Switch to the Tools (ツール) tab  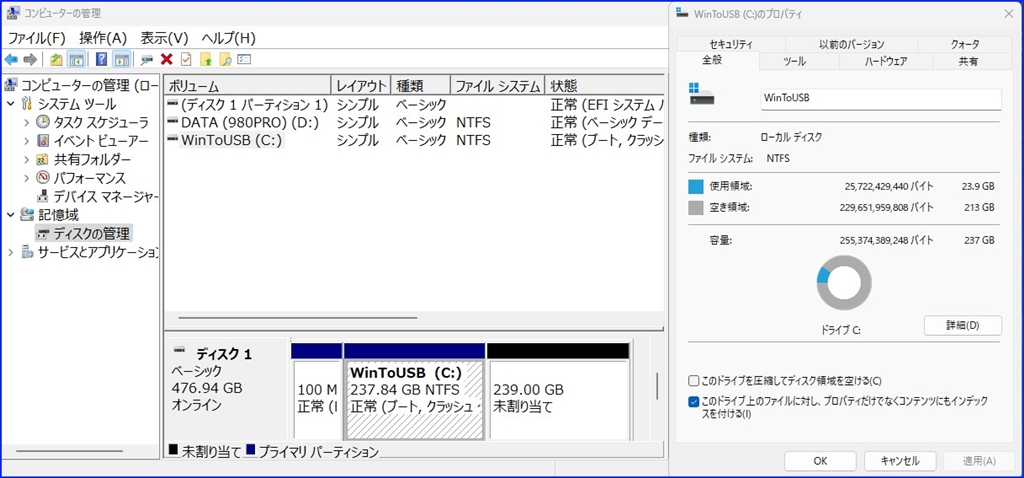799,61
